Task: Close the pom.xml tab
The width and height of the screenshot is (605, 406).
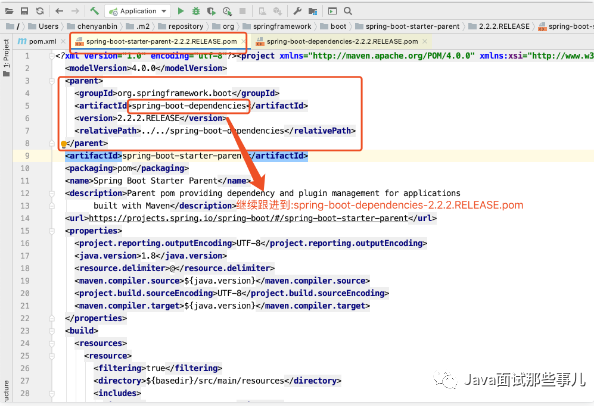Action: tap(63, 41)
